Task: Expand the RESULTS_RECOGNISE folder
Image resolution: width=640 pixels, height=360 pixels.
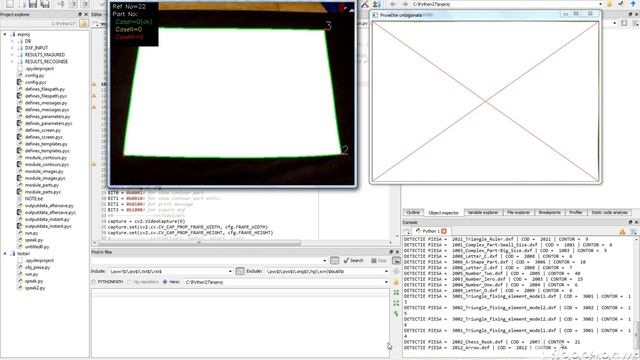Action: click(12, 62)
